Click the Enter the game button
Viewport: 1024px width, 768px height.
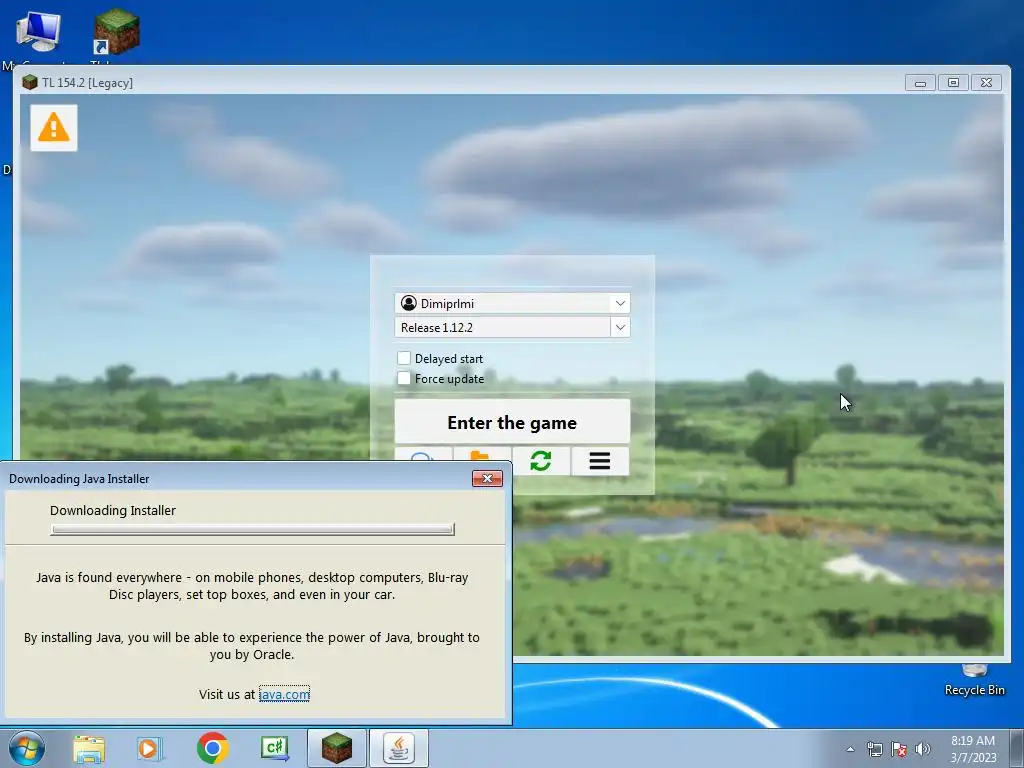[x=512, y=423]
